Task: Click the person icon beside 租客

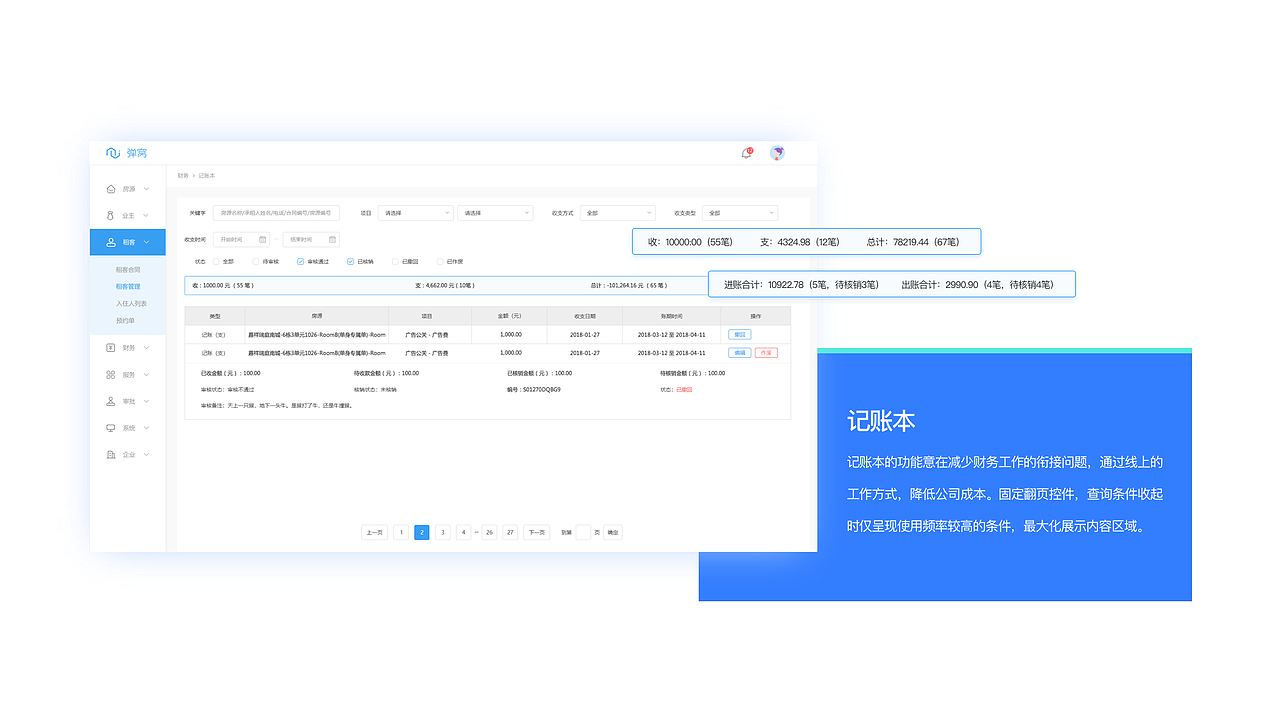Action: 111,242
